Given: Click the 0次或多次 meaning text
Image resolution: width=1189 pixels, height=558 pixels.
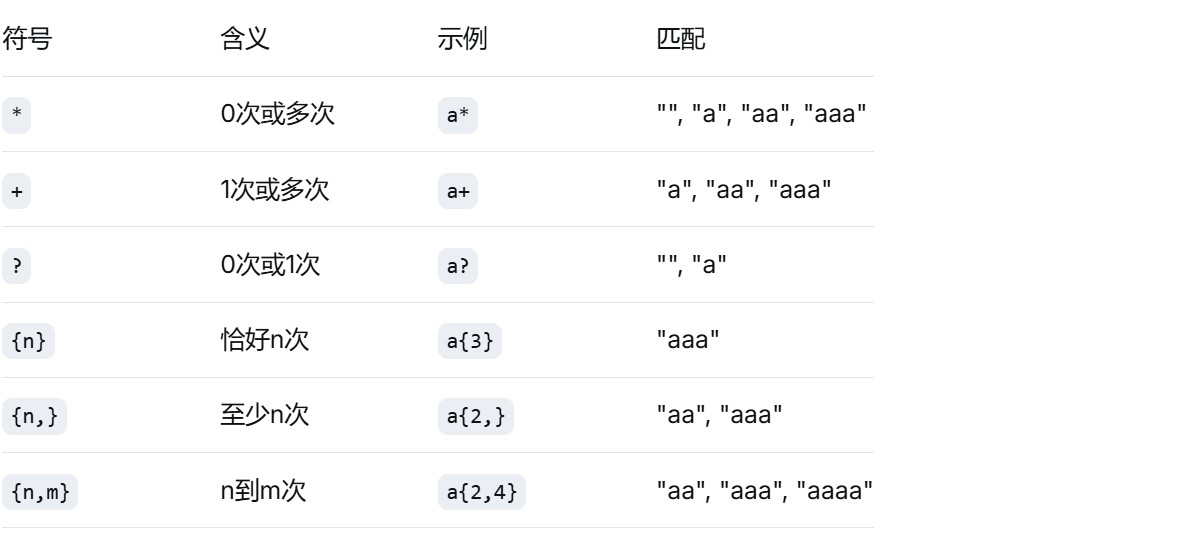Looking at the screenshot, I should point(277,115).
